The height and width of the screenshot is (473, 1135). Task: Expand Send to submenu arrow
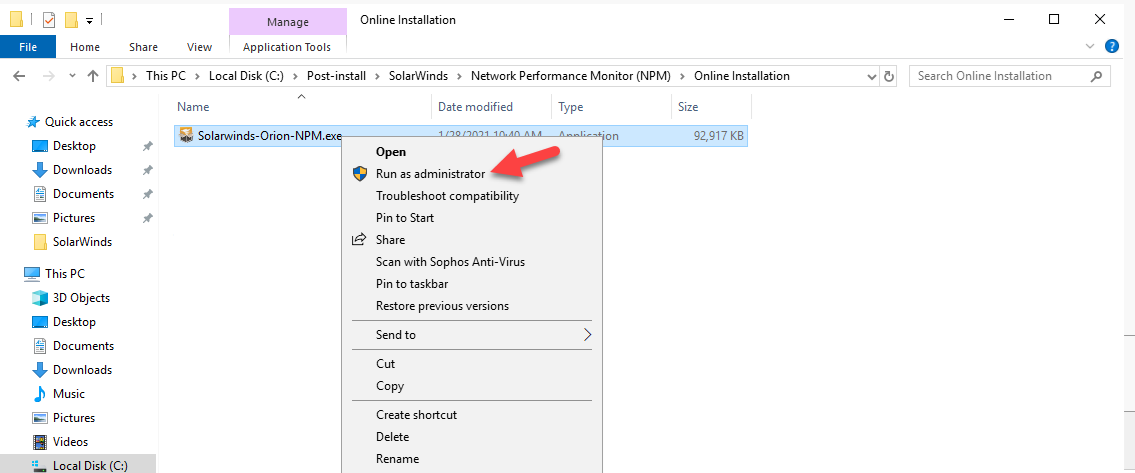pos(587,335)
